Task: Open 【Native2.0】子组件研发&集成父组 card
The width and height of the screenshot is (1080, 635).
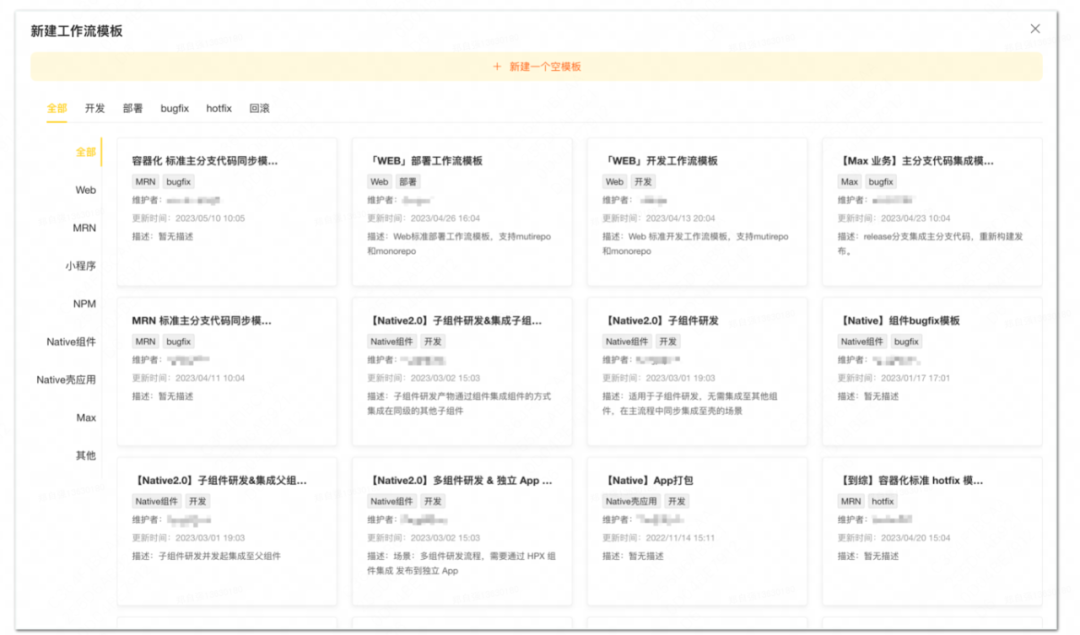Action: coord(227,532)
